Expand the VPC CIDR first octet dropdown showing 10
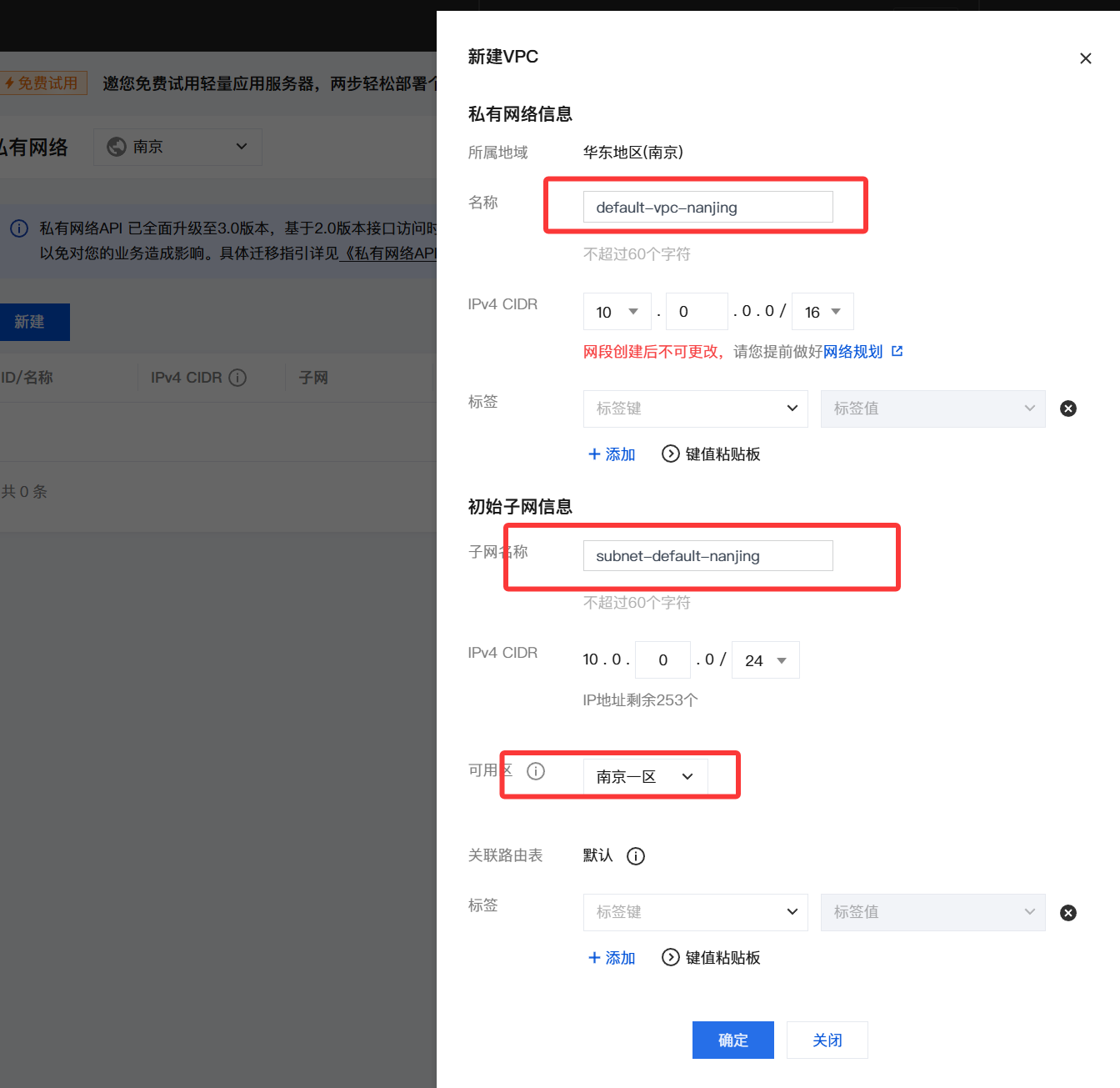Viewport: 1120px width, 1088px height. [617, 312]
